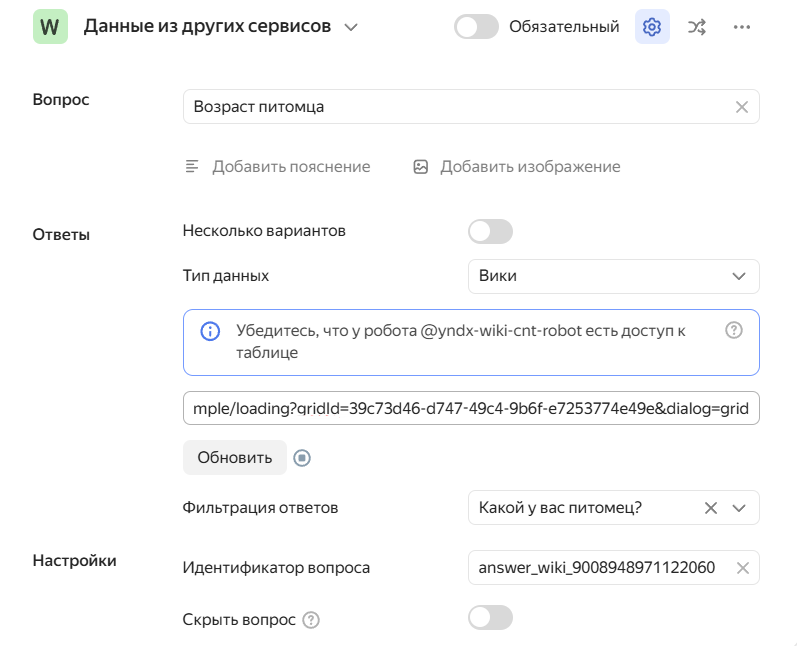The image size is (797, 646).
Task: Expand the Данные из других сервисов type dropdown
Action: pos(350,27)
